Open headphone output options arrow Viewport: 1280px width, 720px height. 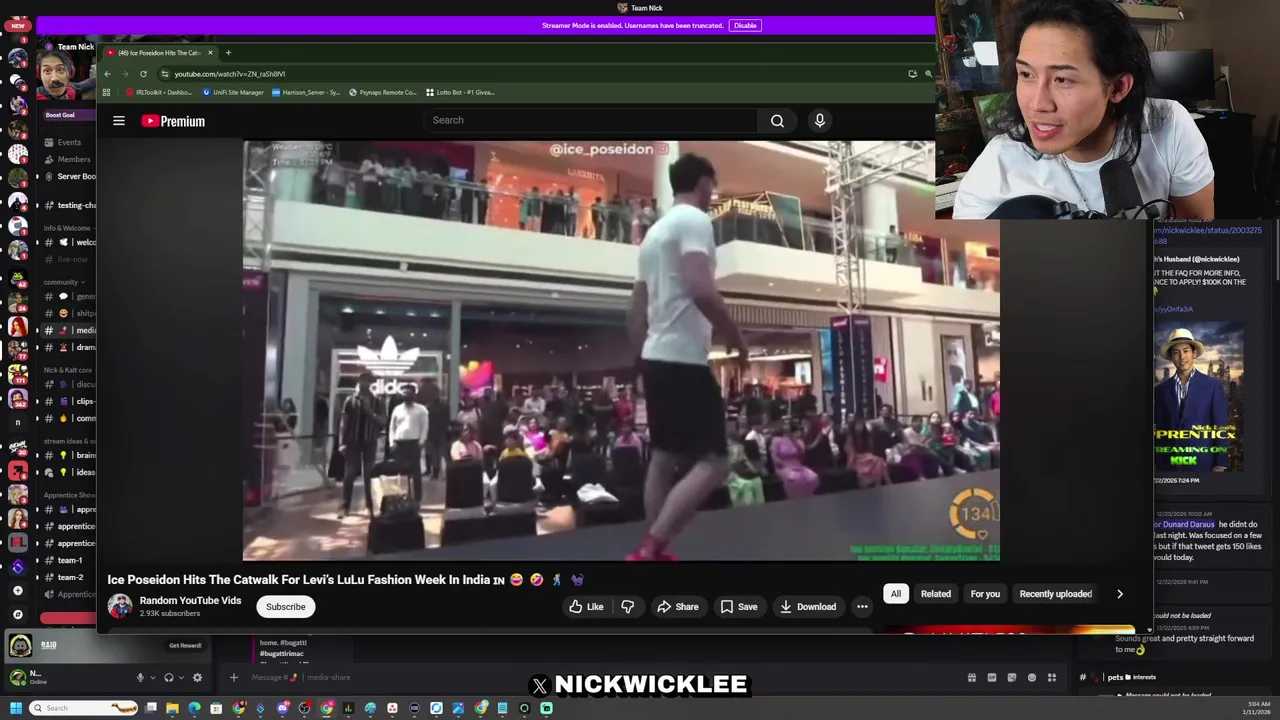pos(181,677)
